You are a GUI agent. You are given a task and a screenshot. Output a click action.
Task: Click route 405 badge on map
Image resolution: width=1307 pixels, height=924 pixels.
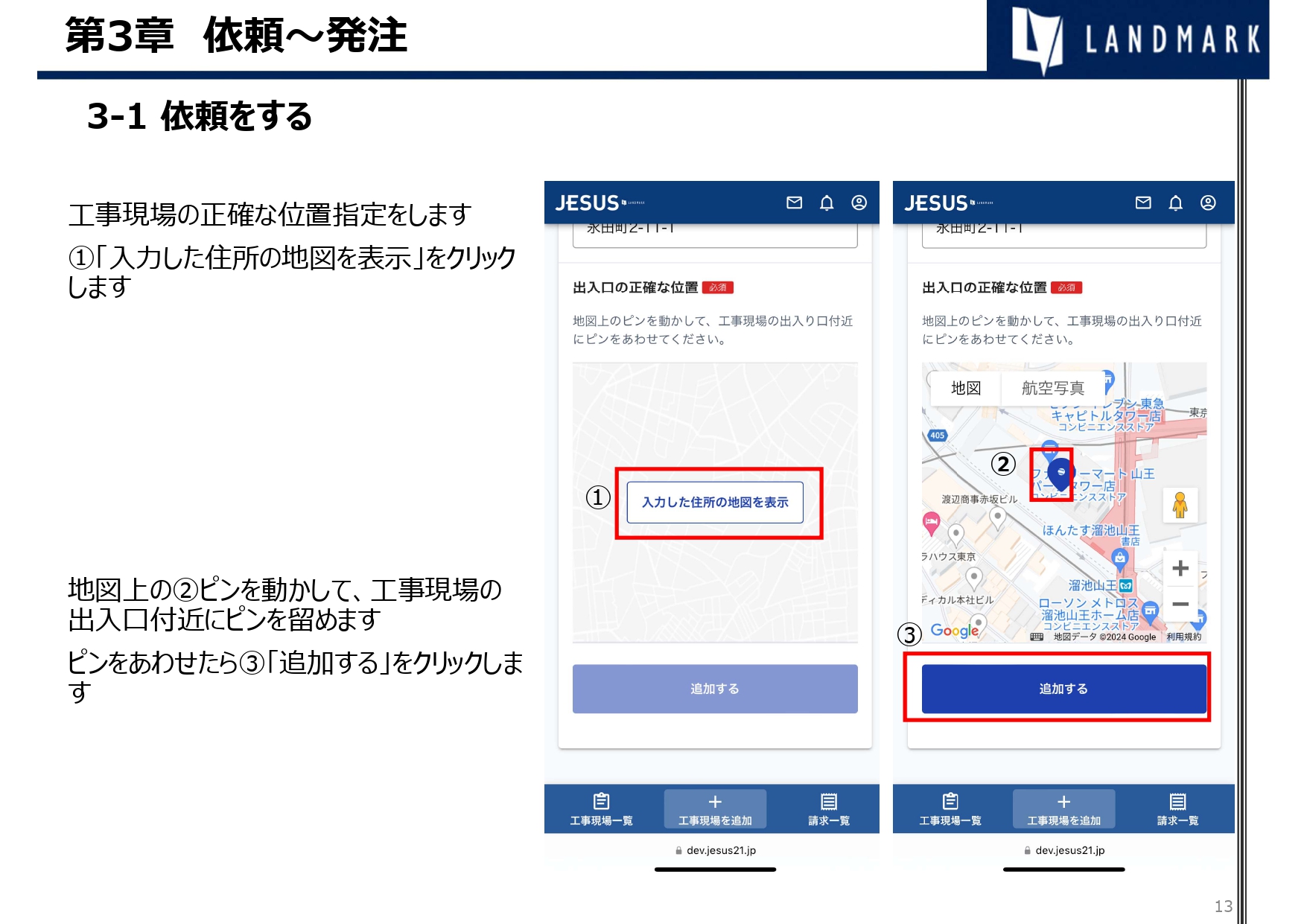click(x=937, y=436)
